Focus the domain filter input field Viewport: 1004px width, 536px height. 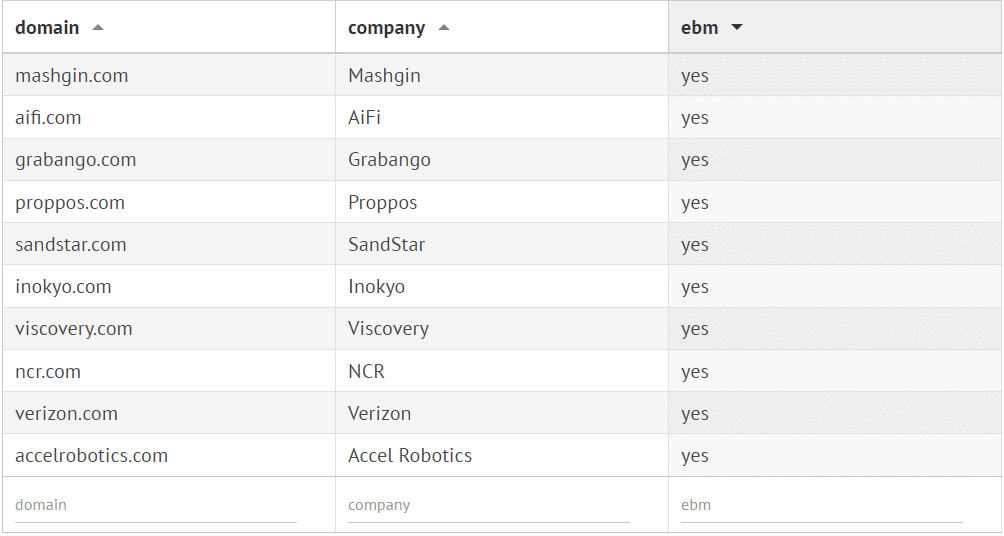click(x=156, y=505)
